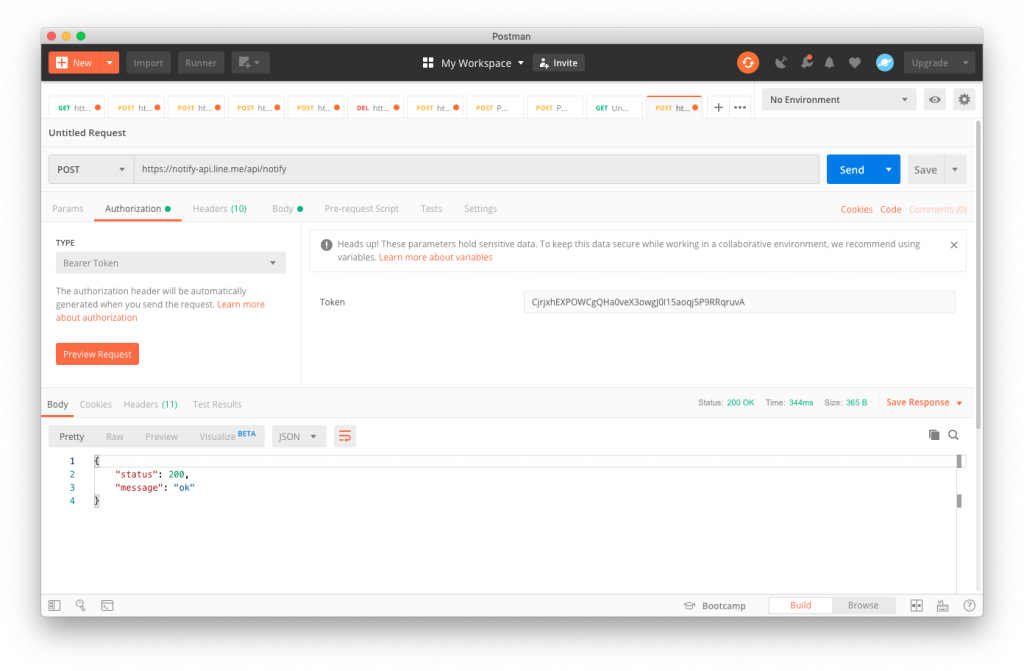Open the New button dropdown arrow
Image resolution: width=1024 pixels, height=671 pixels.
coord(109,63)
